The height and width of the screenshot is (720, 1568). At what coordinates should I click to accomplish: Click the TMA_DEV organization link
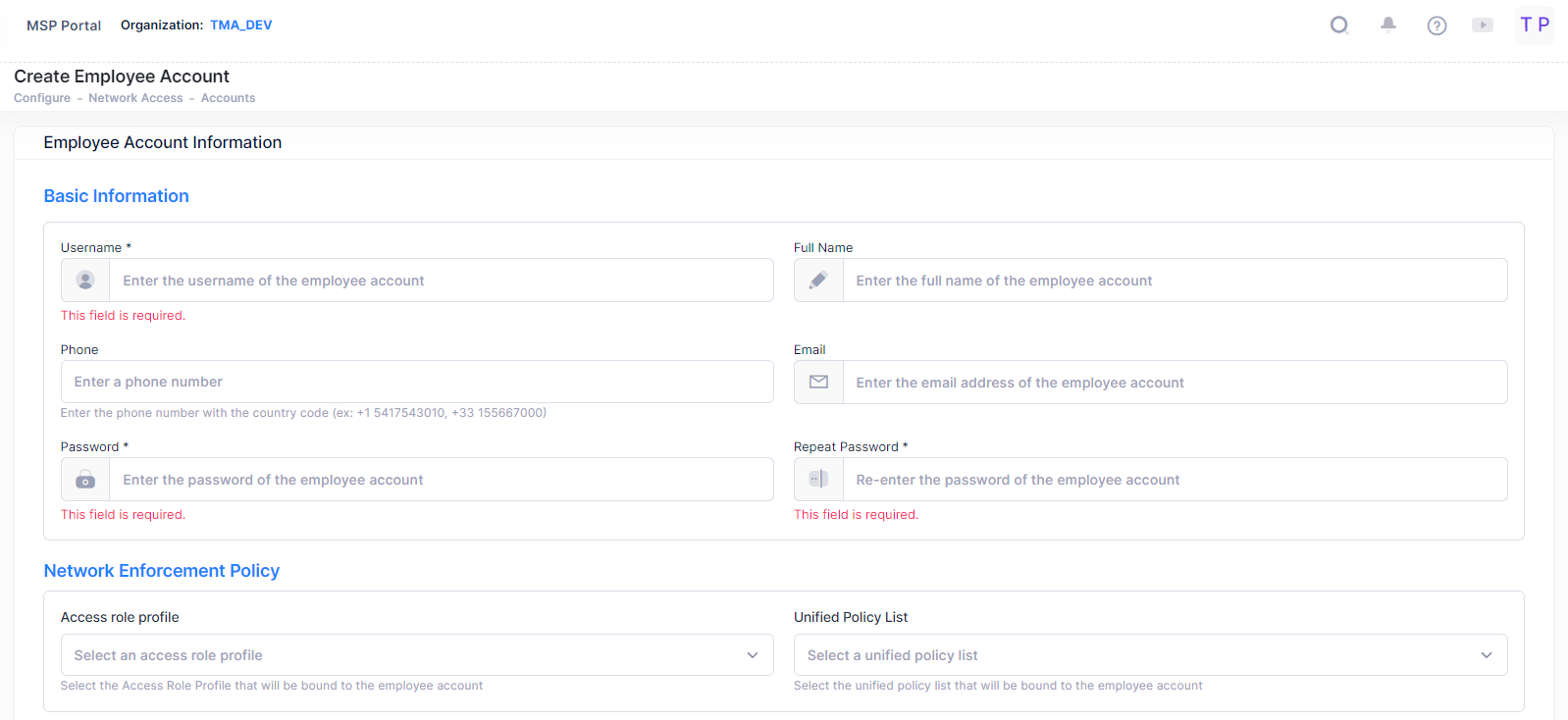pyautogui.click(x=240, y=26)
